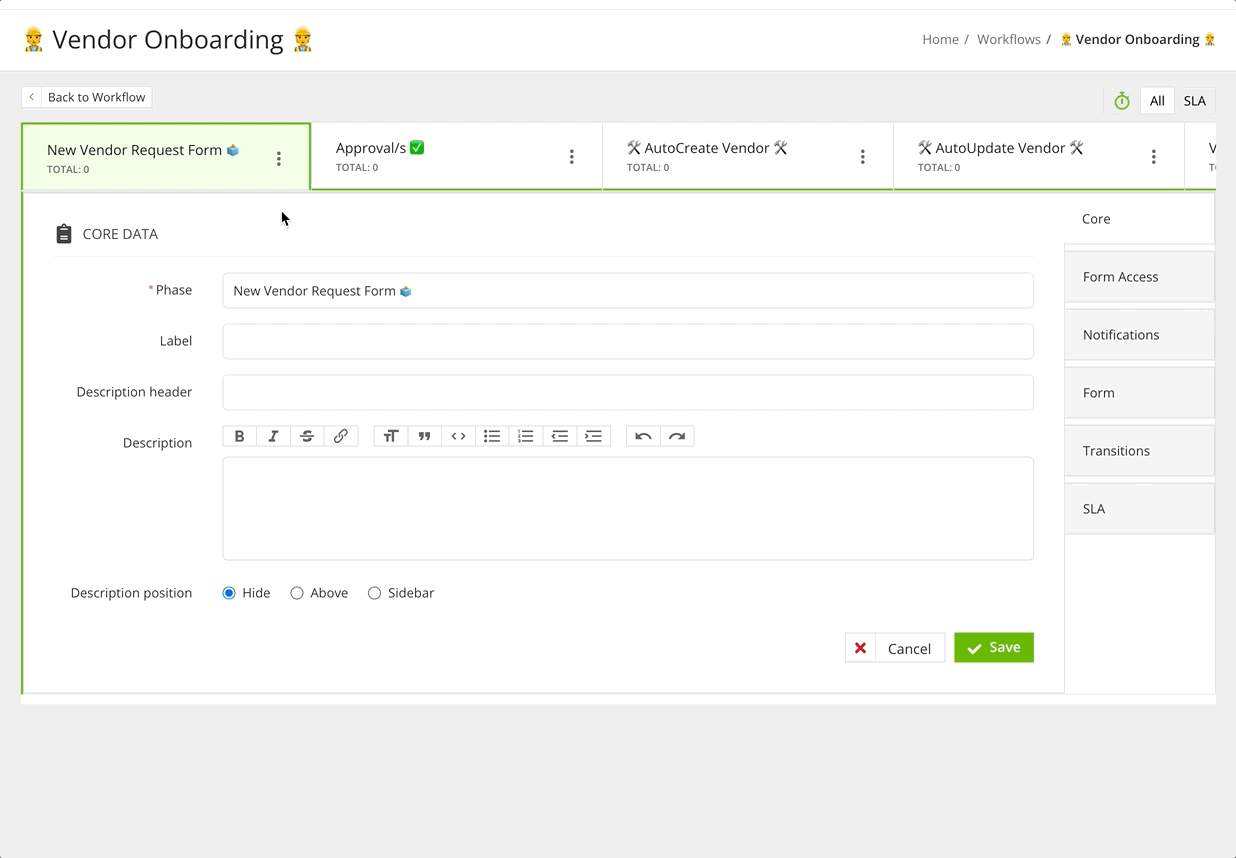Image resolution: width=1236 pixels, height=858 pixels.
Task: Navigate back to the Workflows list
Action: pos(1008,39)
